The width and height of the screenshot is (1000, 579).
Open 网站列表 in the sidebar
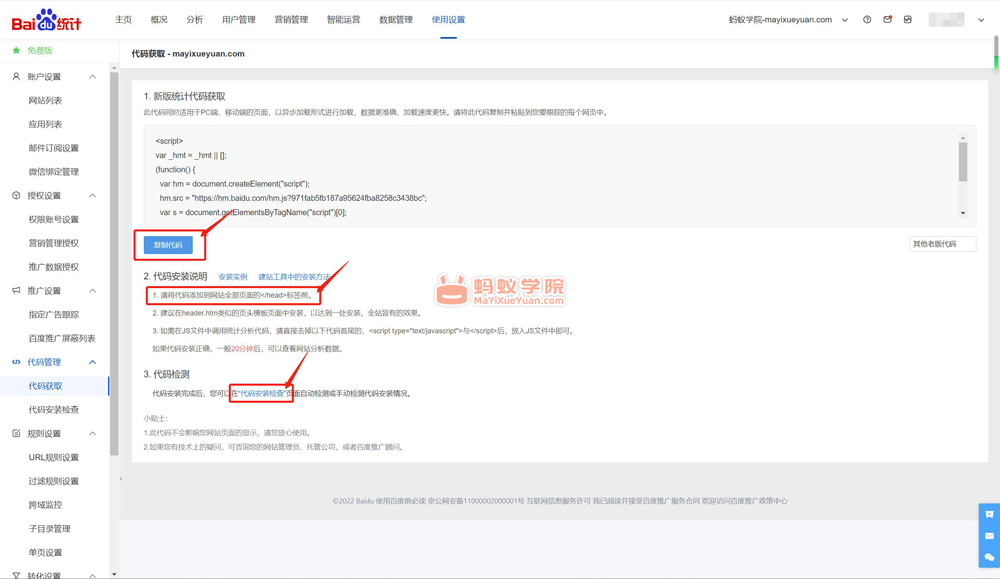45,100
